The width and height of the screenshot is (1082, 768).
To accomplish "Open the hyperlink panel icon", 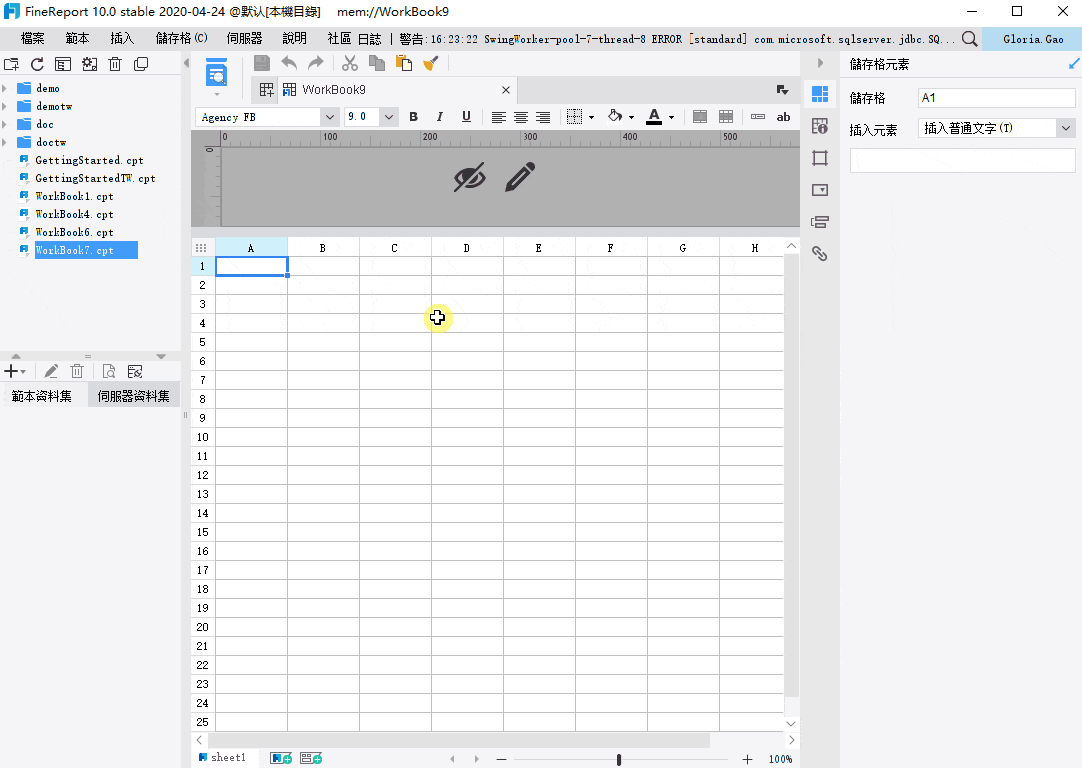I will (820, 253).
